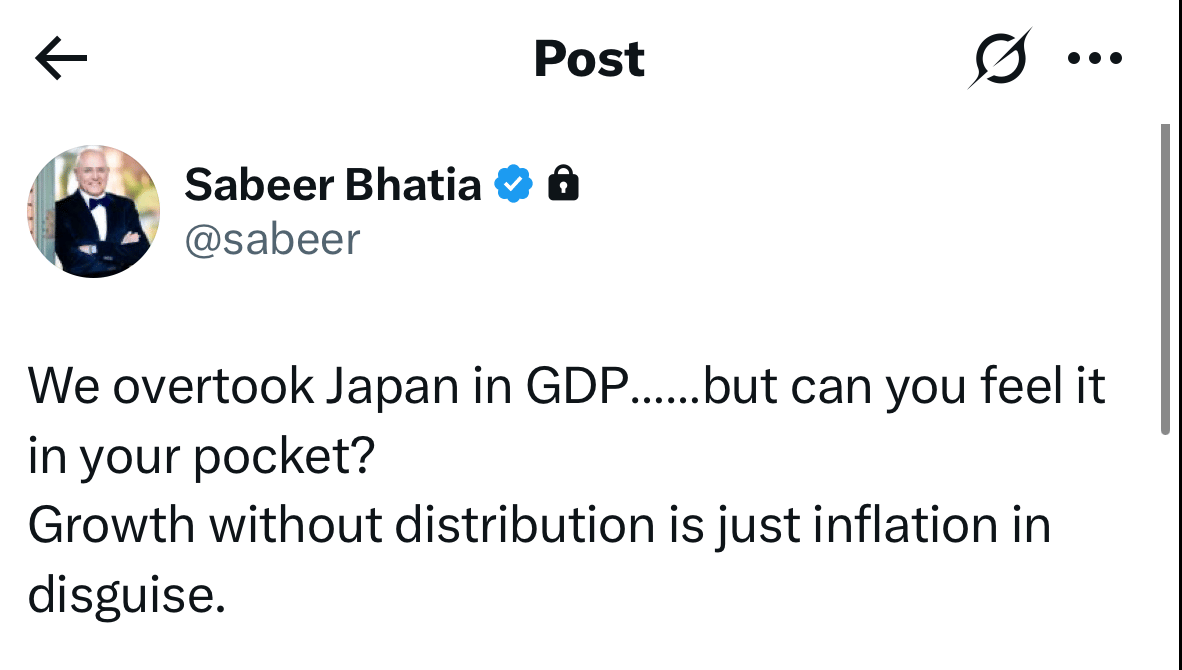The image size is (1182, 670).
Task: Open the three-dot more options menu
Action: [1096, 58]
